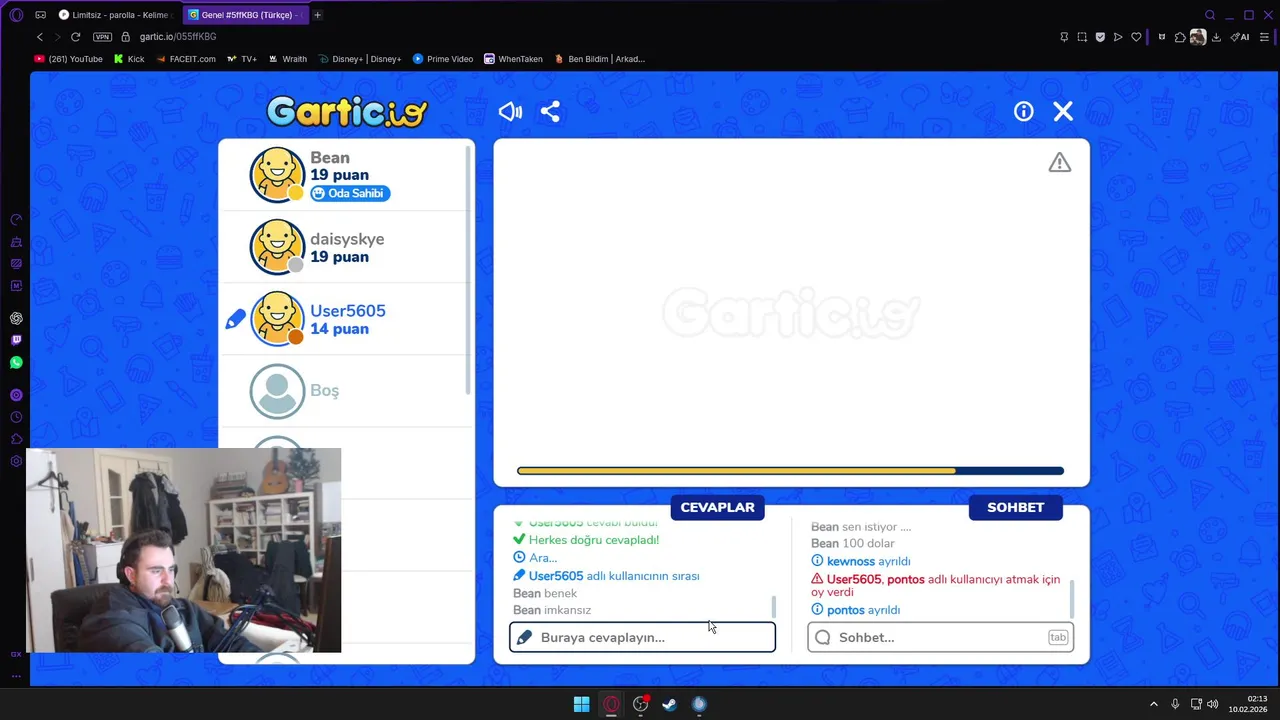
Task: Switch to the 'Limitsiz - parolla' browser tab
Action: click(x=115, y=15)
